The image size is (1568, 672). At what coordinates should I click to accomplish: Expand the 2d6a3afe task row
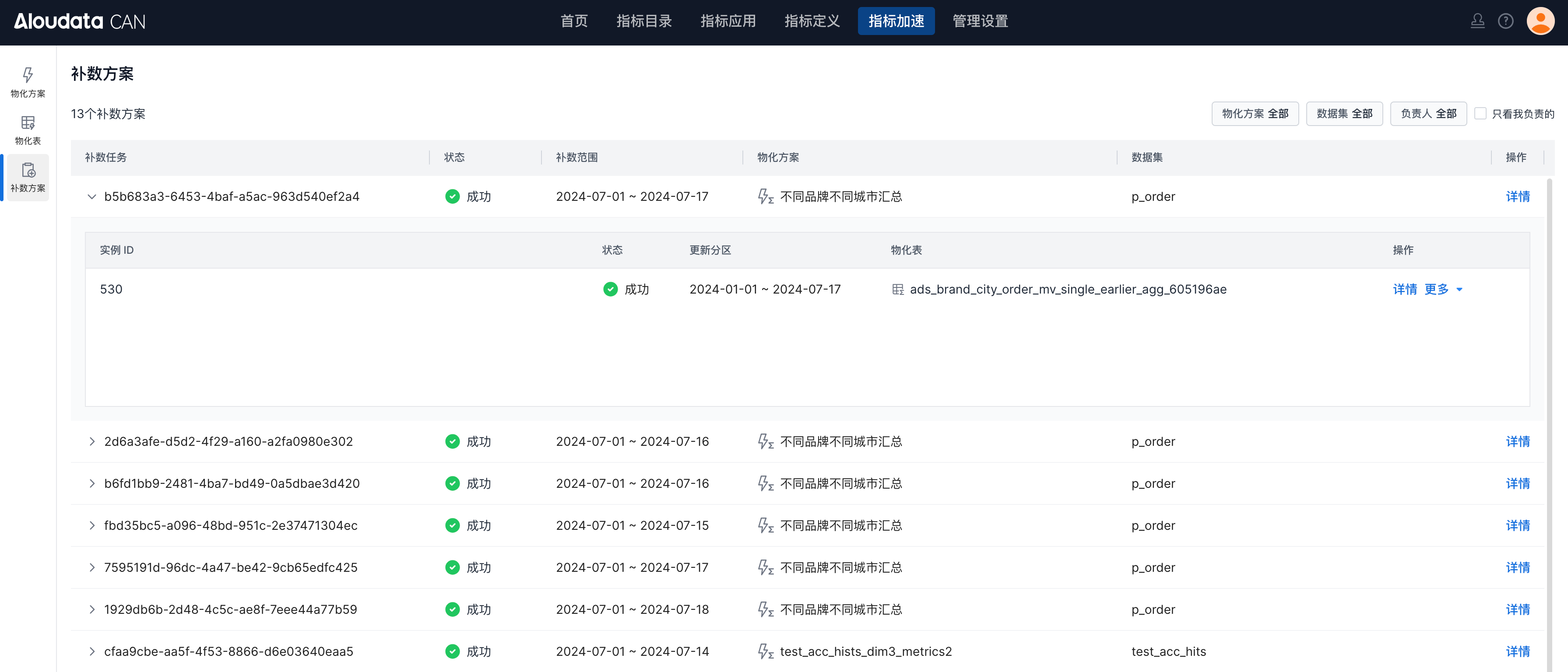click(x=92, y=442)
